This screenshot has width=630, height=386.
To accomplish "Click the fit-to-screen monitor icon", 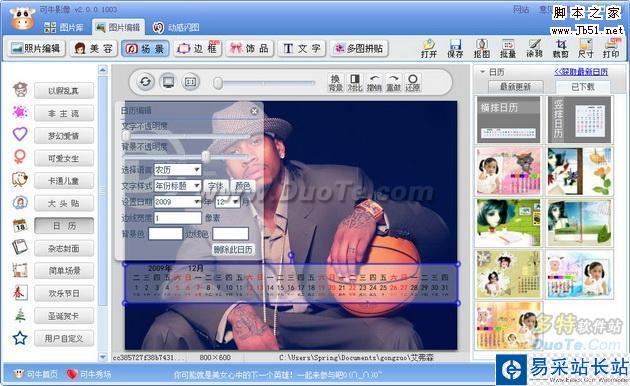I will (168, 82).
